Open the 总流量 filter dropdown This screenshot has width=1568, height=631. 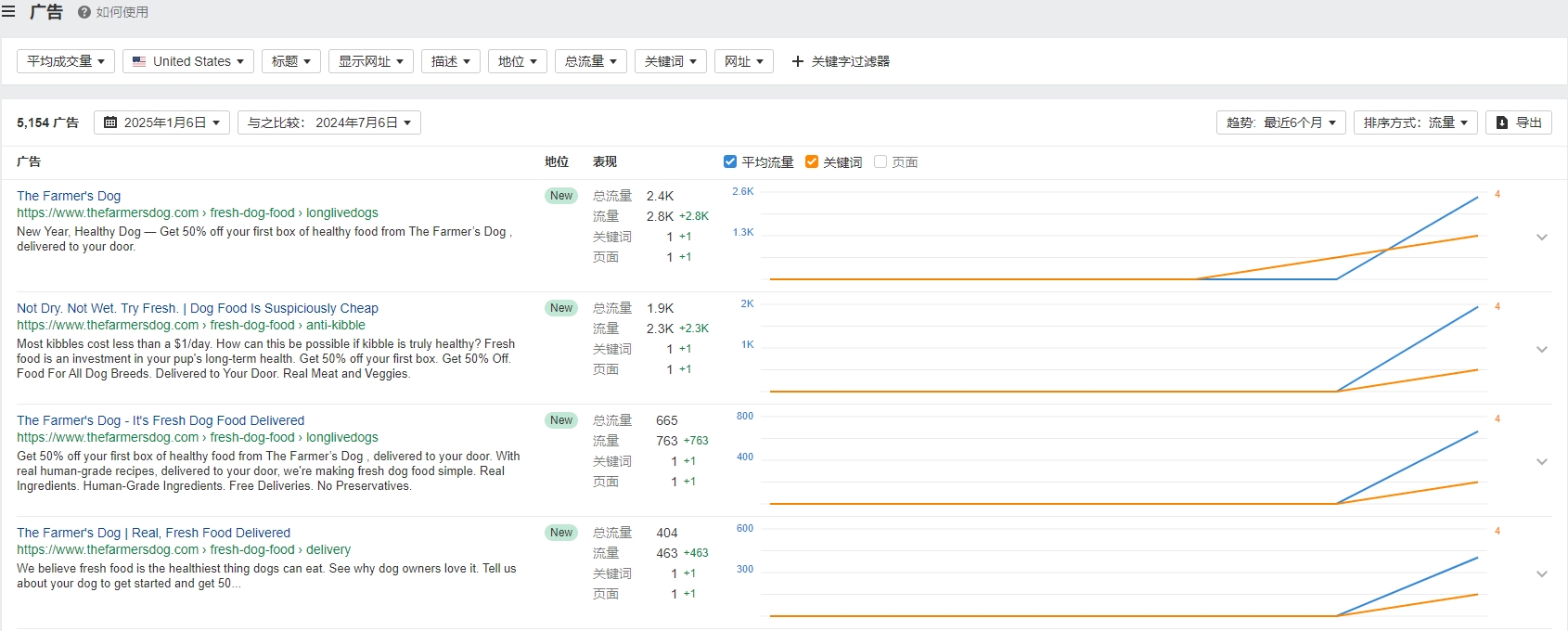tap(591, 61)
